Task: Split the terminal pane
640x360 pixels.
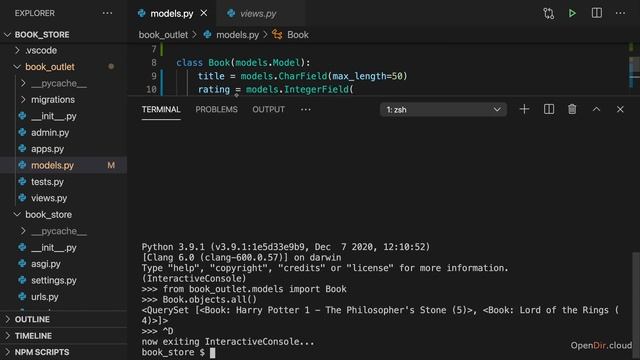Action: pyautogui.click(x=549, y=109)
